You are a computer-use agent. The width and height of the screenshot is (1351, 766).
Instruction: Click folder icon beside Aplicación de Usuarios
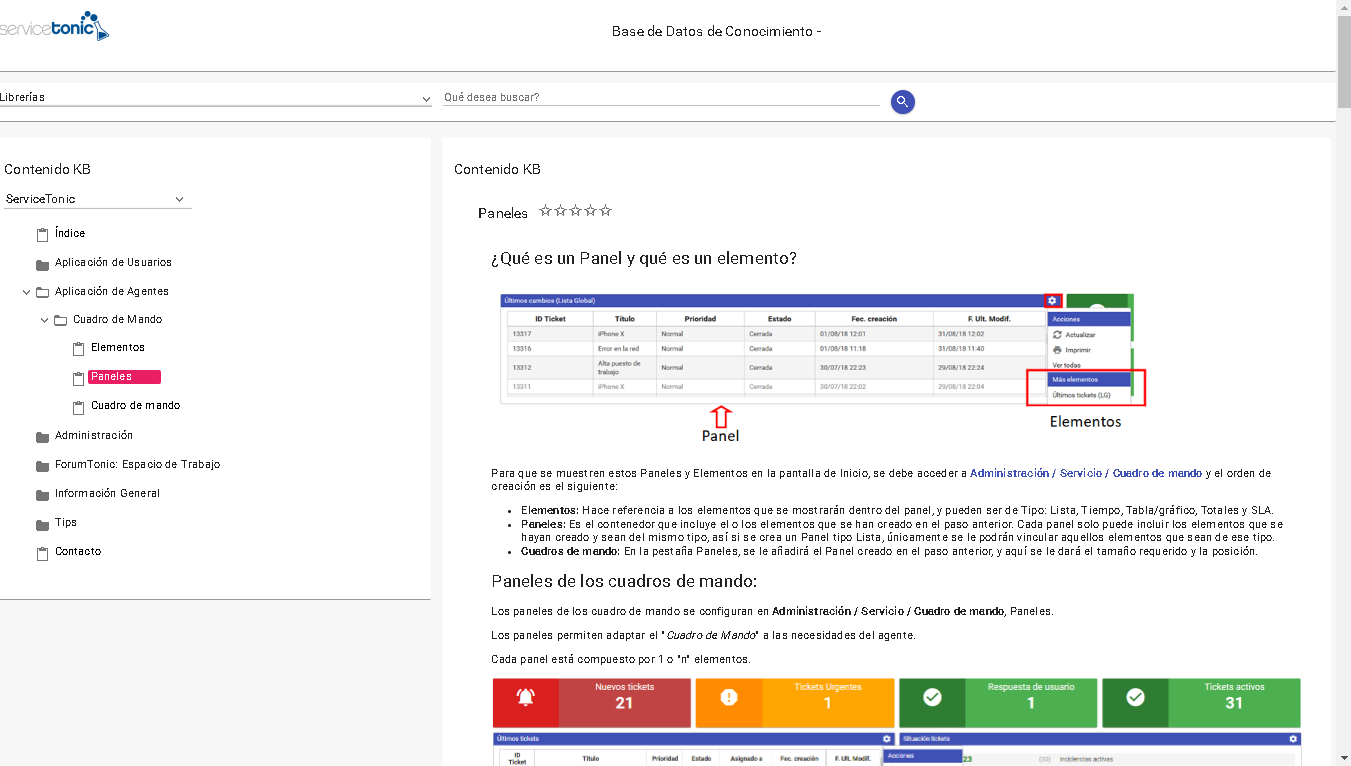42,265
